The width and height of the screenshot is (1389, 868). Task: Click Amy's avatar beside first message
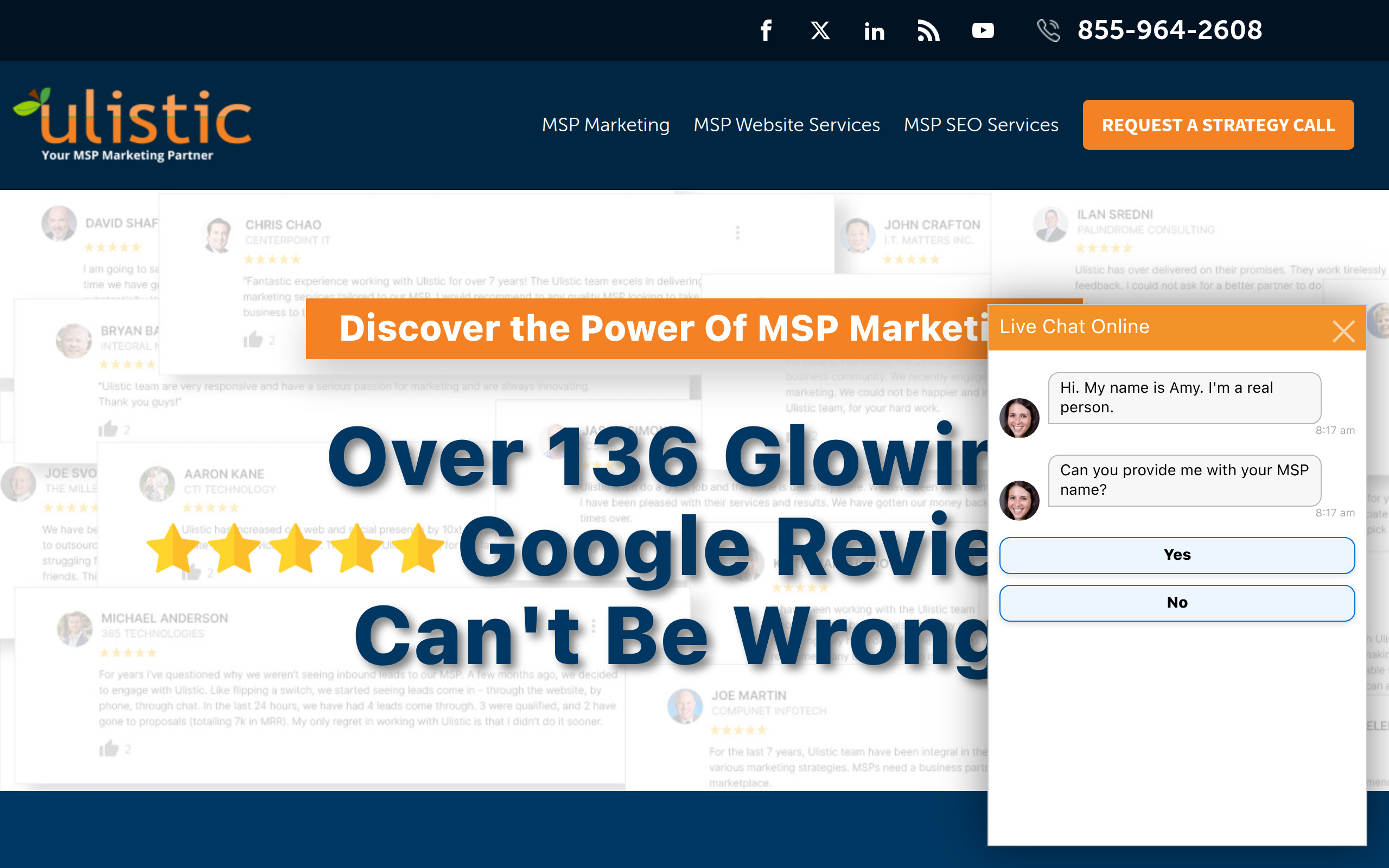click(1020, 418)
